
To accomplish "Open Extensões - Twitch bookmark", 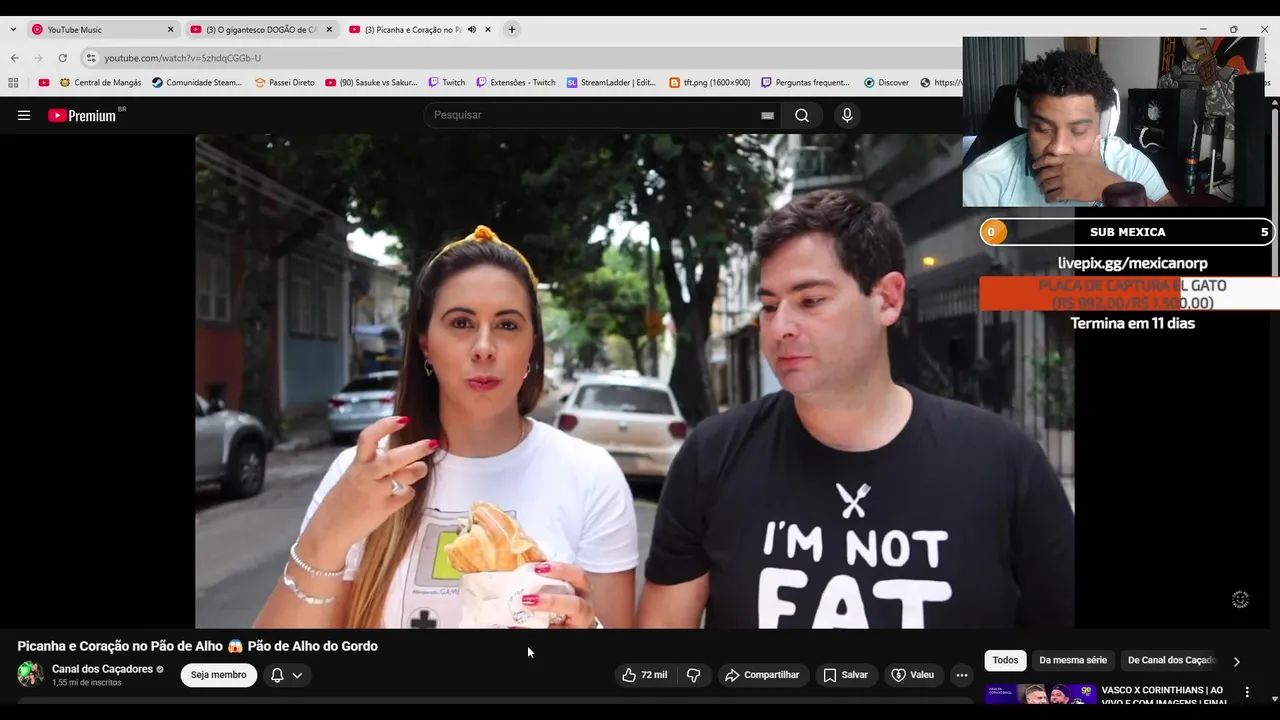I will (x=515, y=83).
